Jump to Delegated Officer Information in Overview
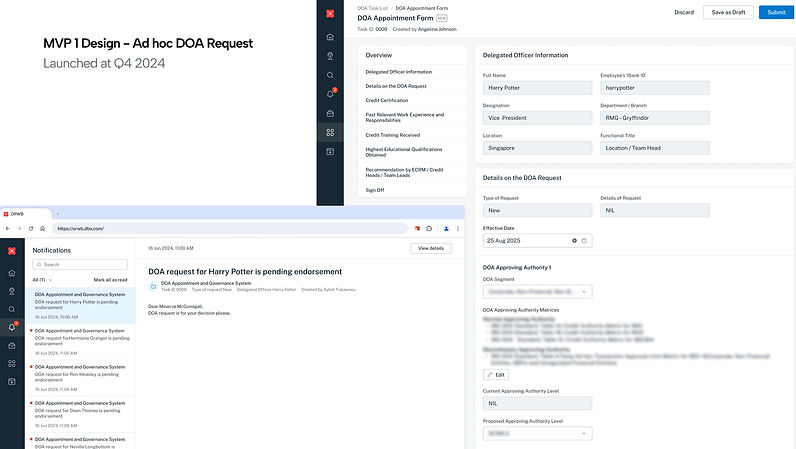Screen dimensions: 796x449 tap(399, 72)
